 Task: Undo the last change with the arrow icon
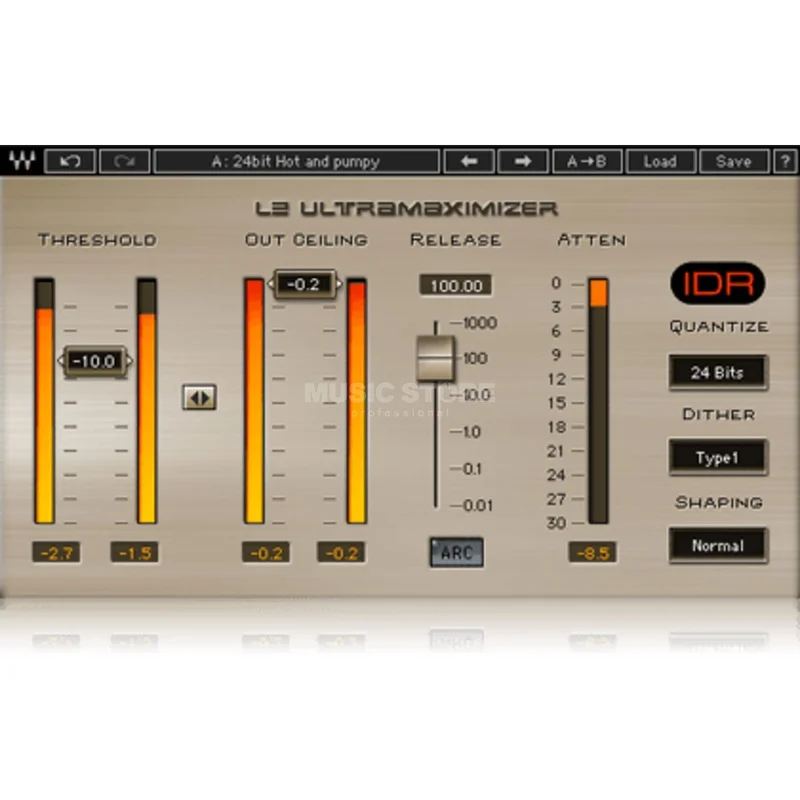[x=70, y=162]
